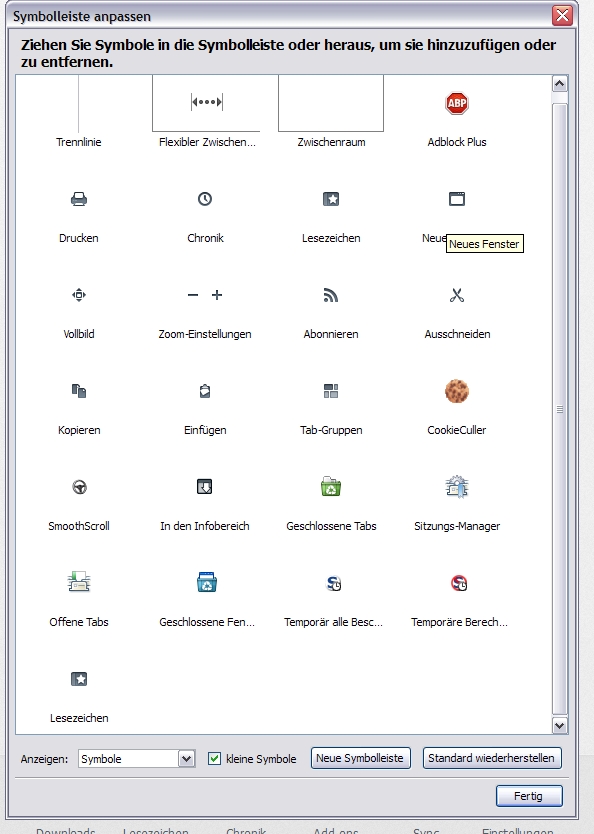Select the empty Zwischenraum spacer box
This screenshot has width=594, height=834.
(x=331, y=103)
